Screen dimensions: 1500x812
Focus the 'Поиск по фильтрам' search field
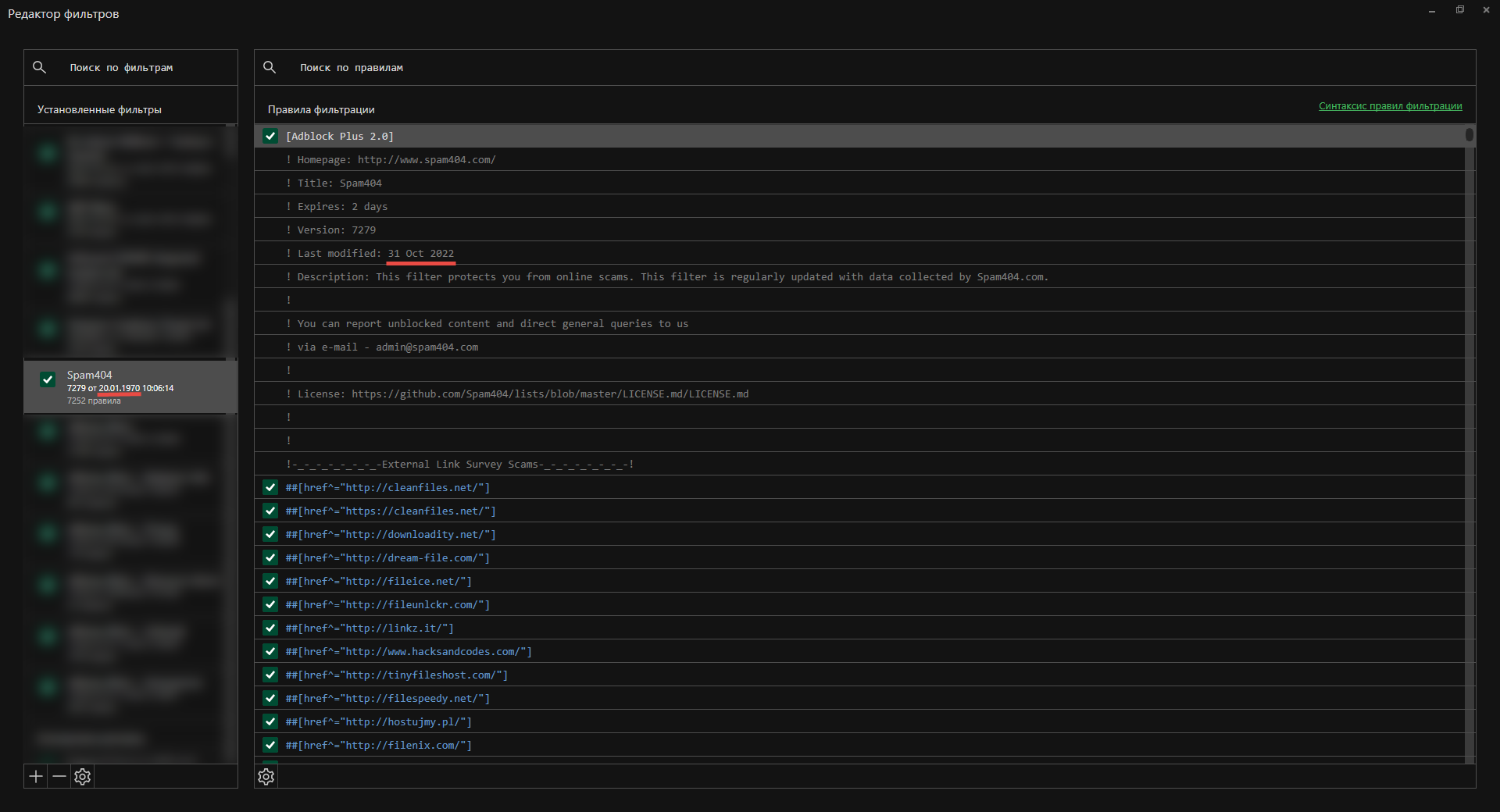(130, 68)
